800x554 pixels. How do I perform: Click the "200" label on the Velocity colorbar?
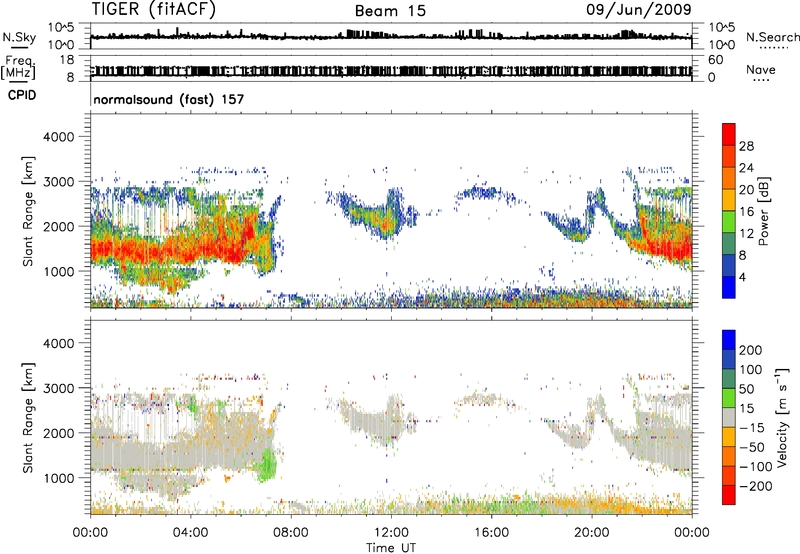click(x=751, y=350)
